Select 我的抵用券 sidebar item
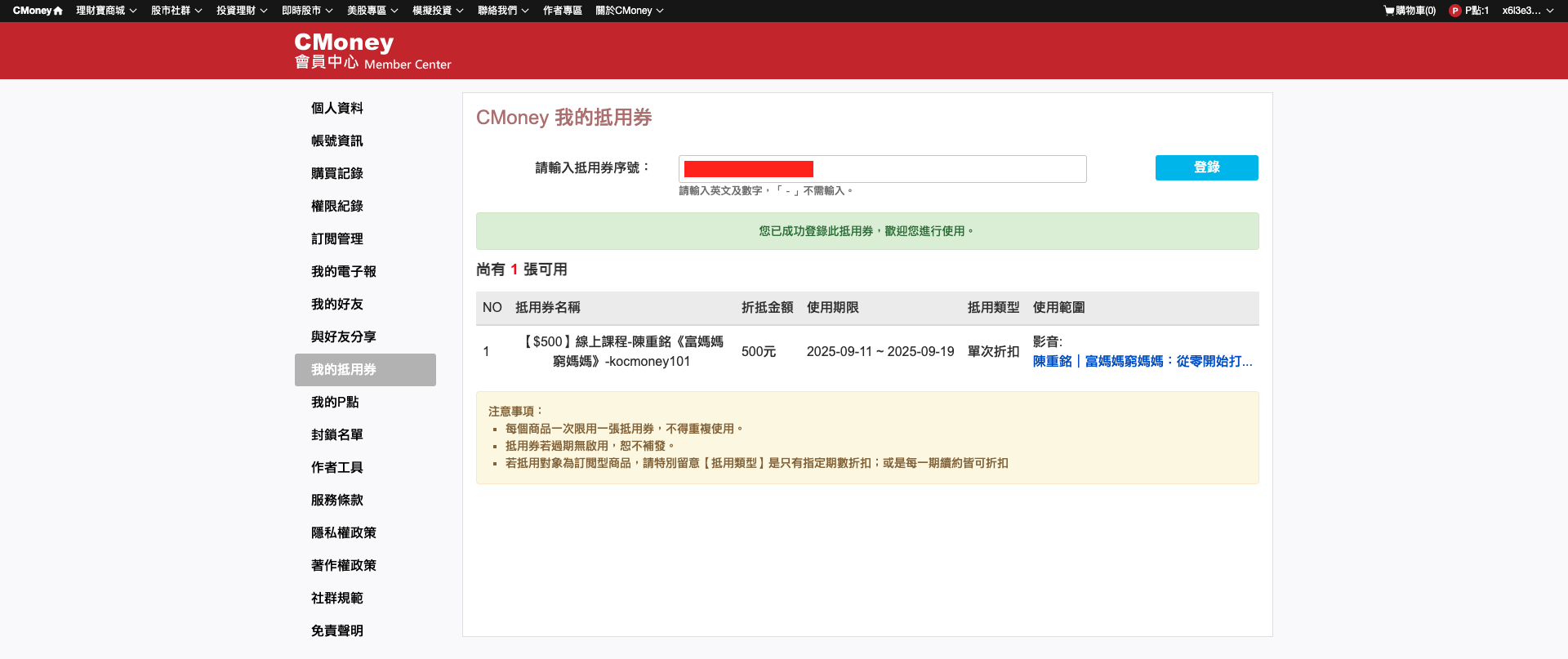Image resolution: width=1568 pixels, height=659 pixels. coord(344,369)
